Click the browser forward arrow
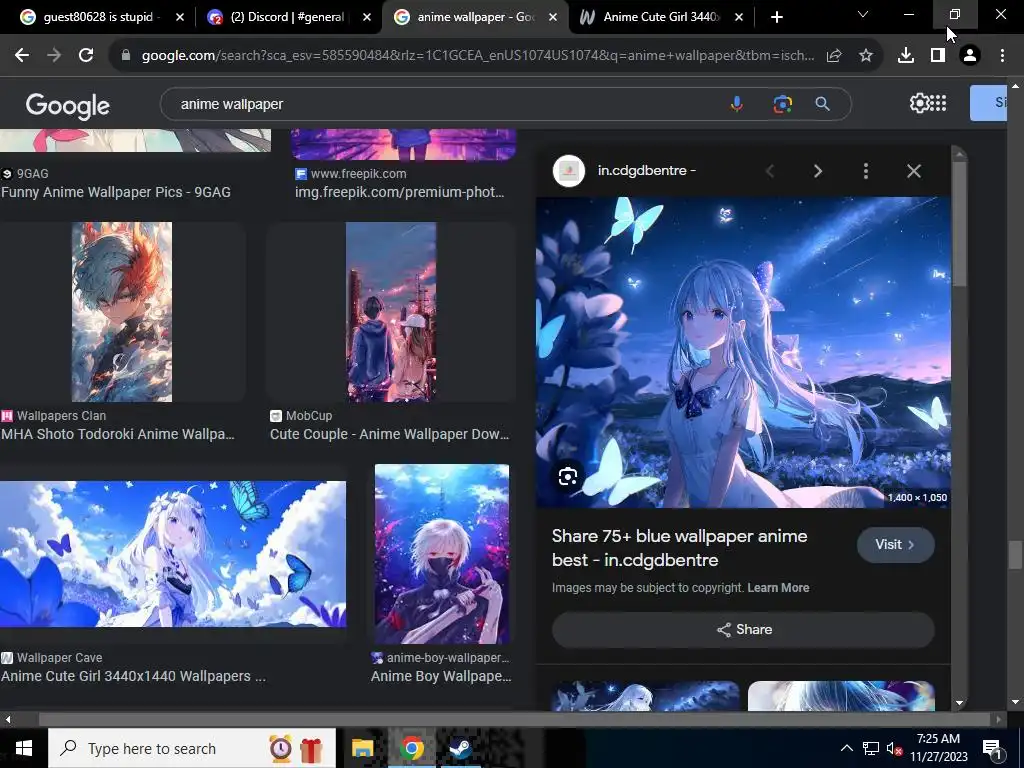The width and height of the screenshot is (1024, 768). click(54, 56)
